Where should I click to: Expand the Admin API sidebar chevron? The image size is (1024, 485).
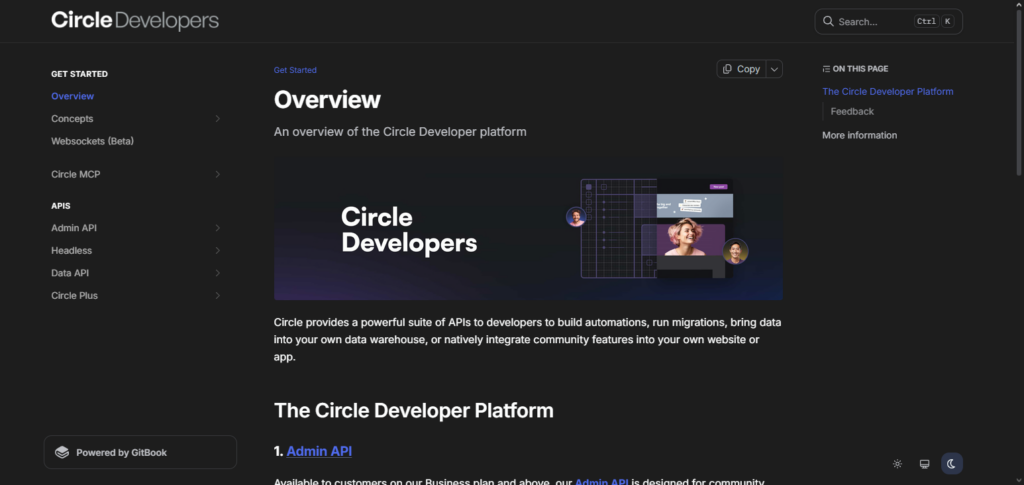point(217,228)
